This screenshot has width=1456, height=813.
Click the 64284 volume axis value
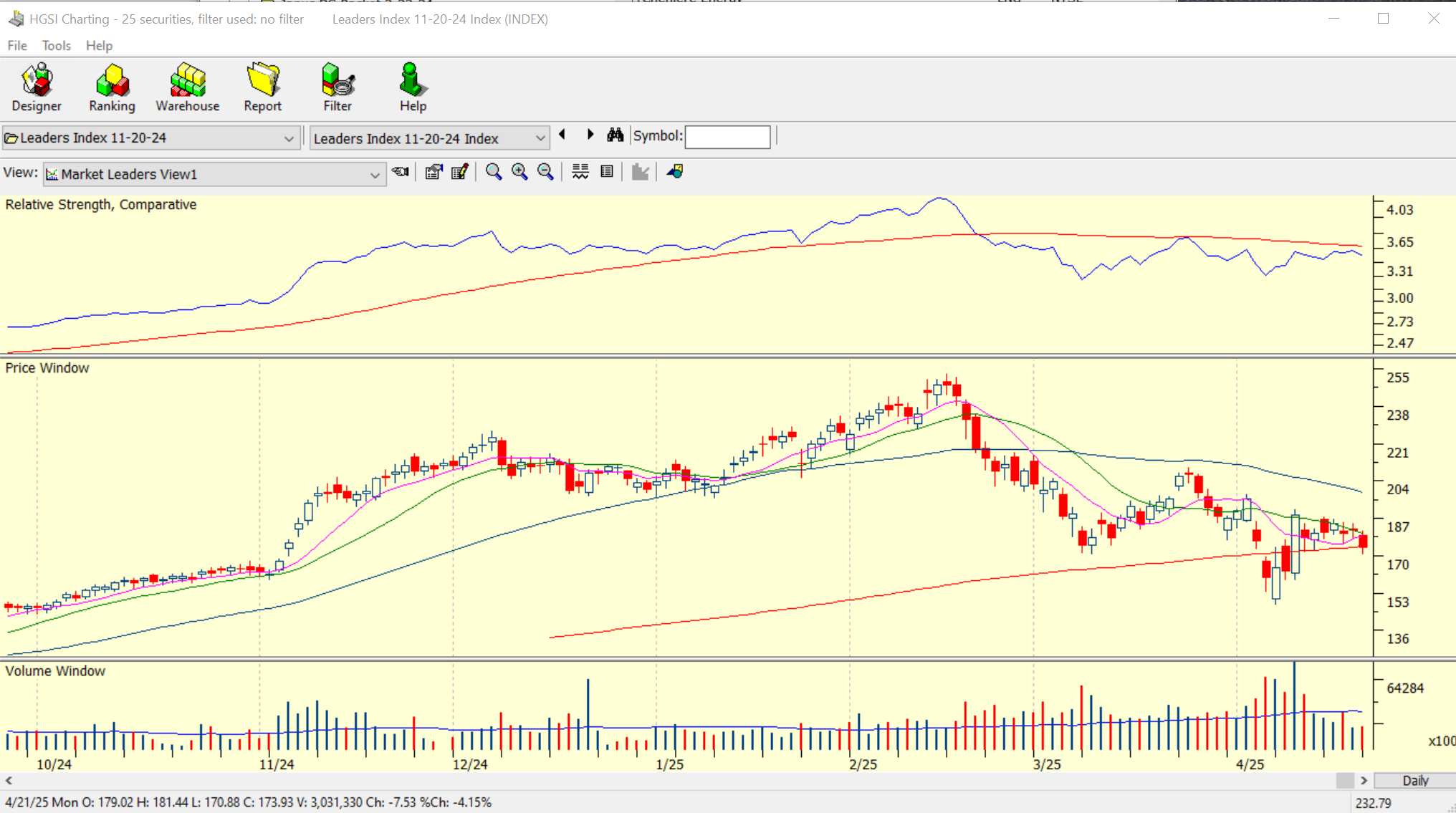pyautogui.click(x=1405, y=688)
